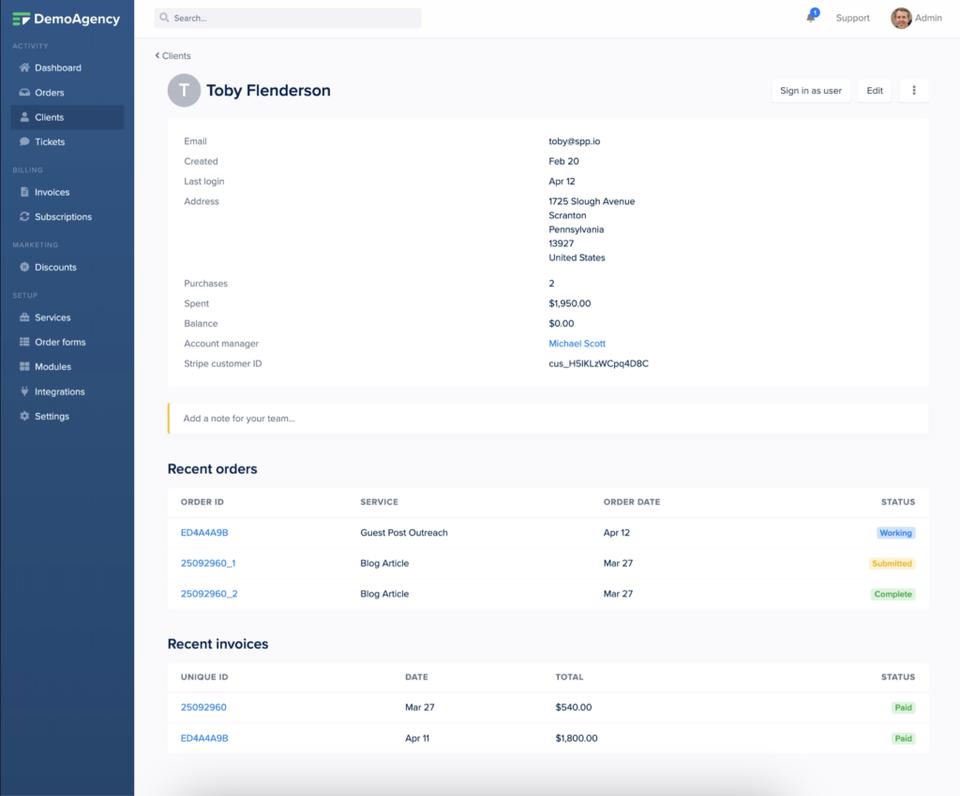Image resolution: width=960 pixels, height=796 pixels.
Task: Select Tickets in the sidebar
Action: (x=50, y=141)
